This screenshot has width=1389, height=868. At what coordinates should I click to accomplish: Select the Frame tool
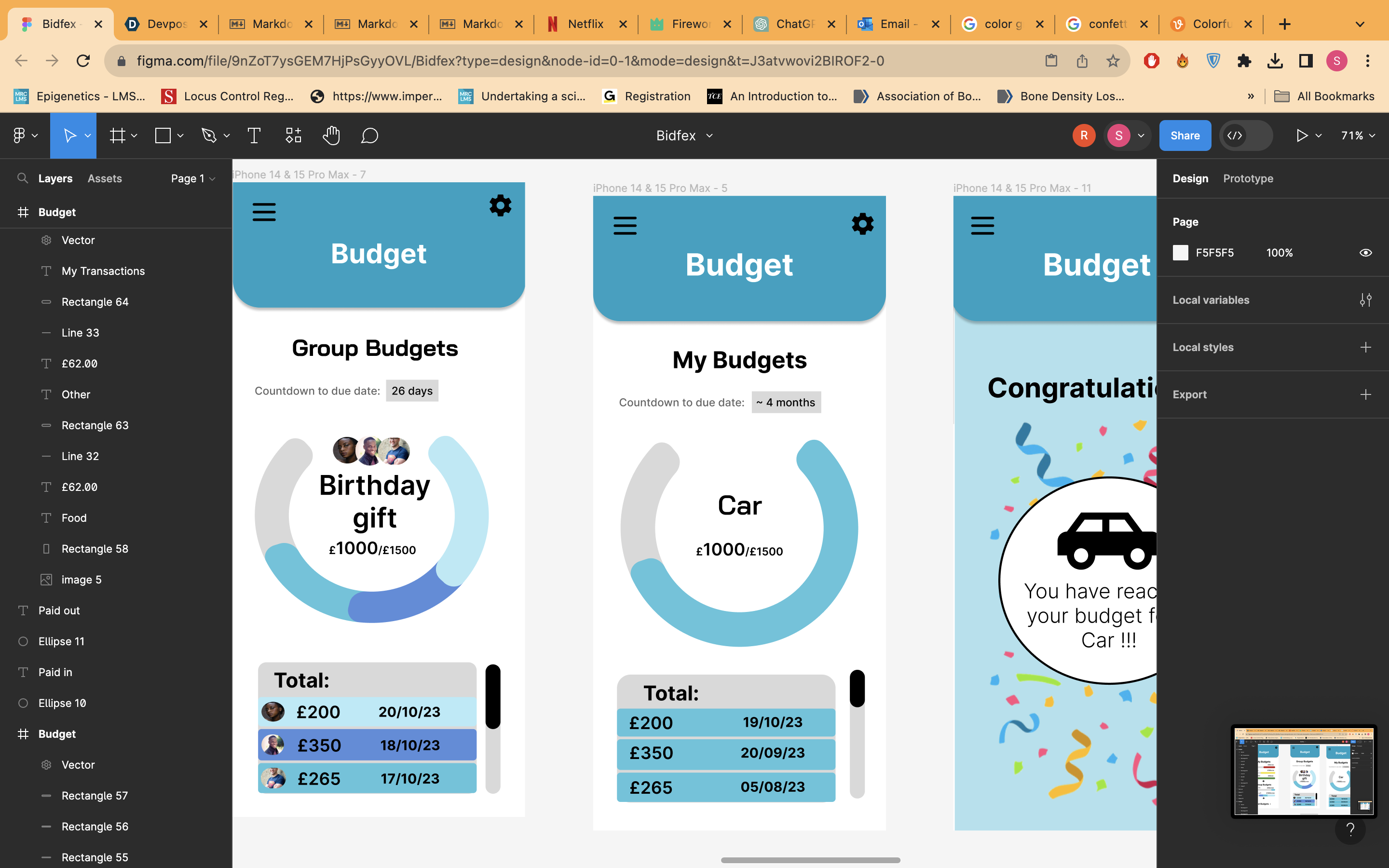click(x=118, y=136)
